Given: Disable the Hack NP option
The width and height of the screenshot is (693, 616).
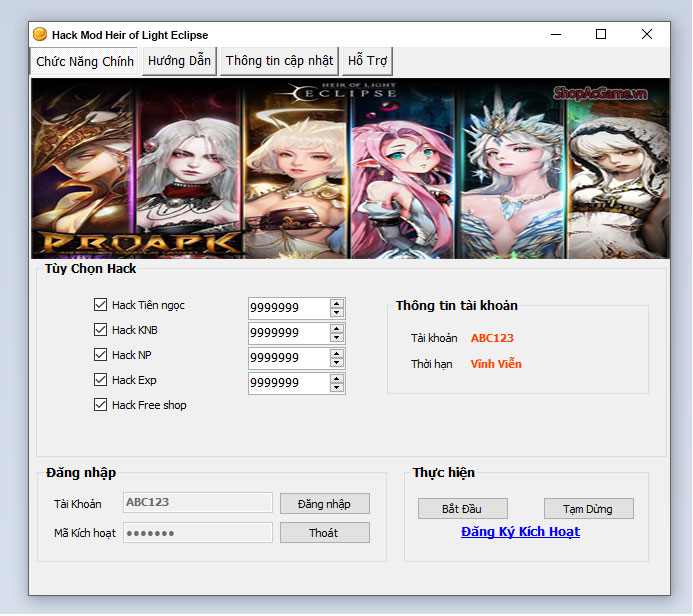Looking at the screenshot, I should (100, 354).
